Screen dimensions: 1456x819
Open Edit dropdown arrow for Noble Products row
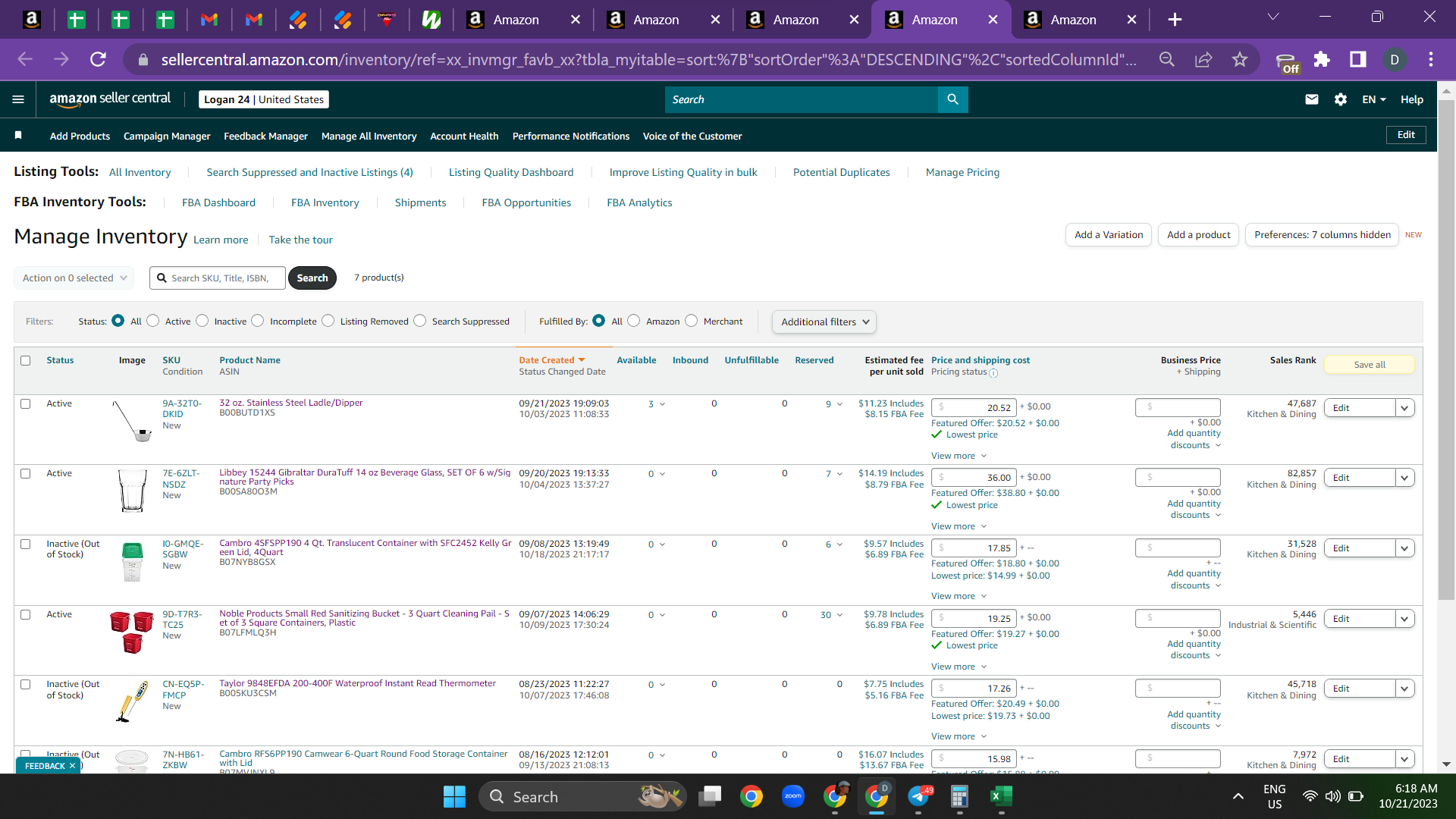coord(1405,619)
